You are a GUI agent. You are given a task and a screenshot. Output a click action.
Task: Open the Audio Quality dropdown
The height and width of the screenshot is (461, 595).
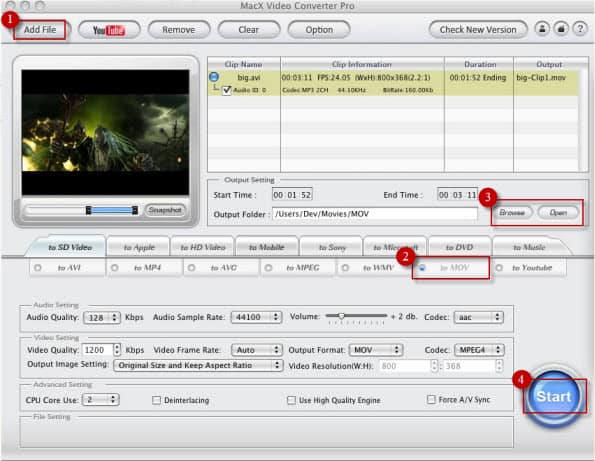coord(101,318)
